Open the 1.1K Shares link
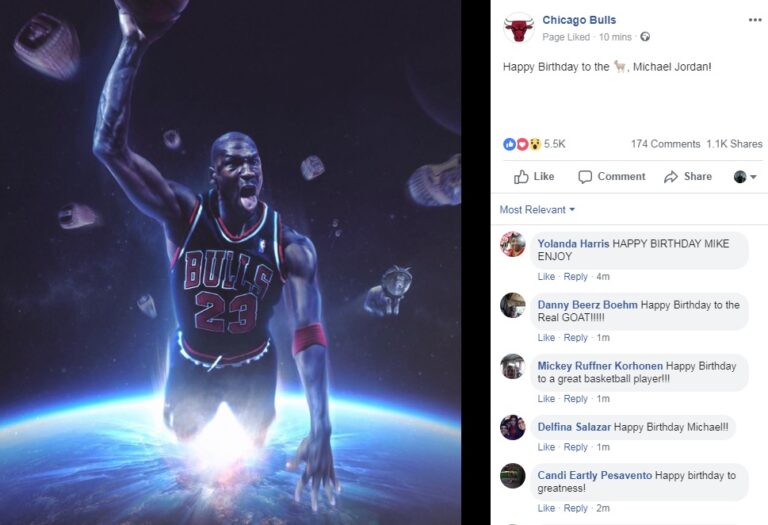 tap(734, 144)
